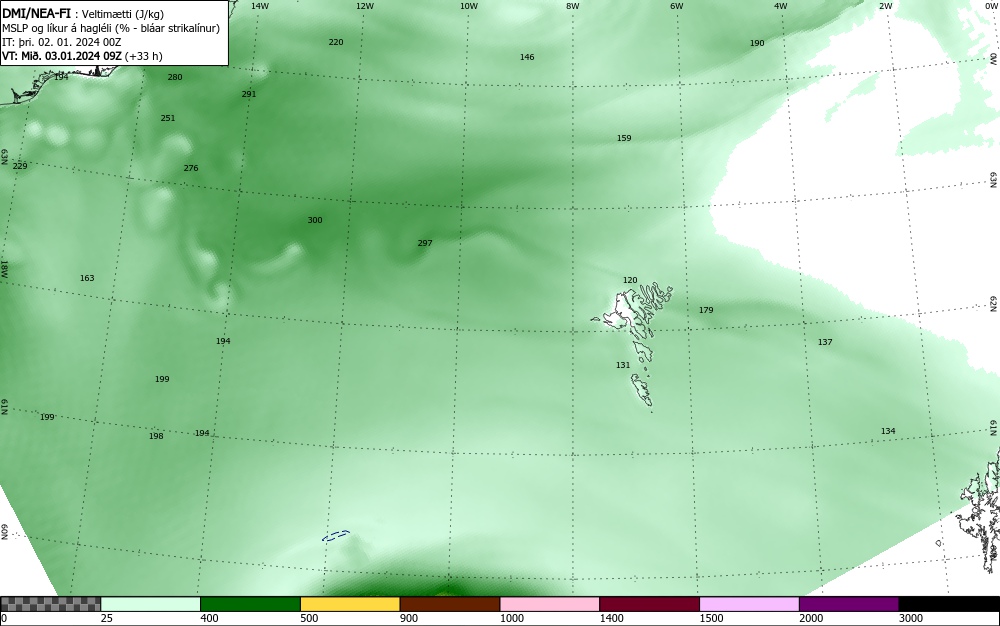The image size is (1000, 626).
Task: Click the map value "134"
Action: pyautogui.click(x=888, y=431)
